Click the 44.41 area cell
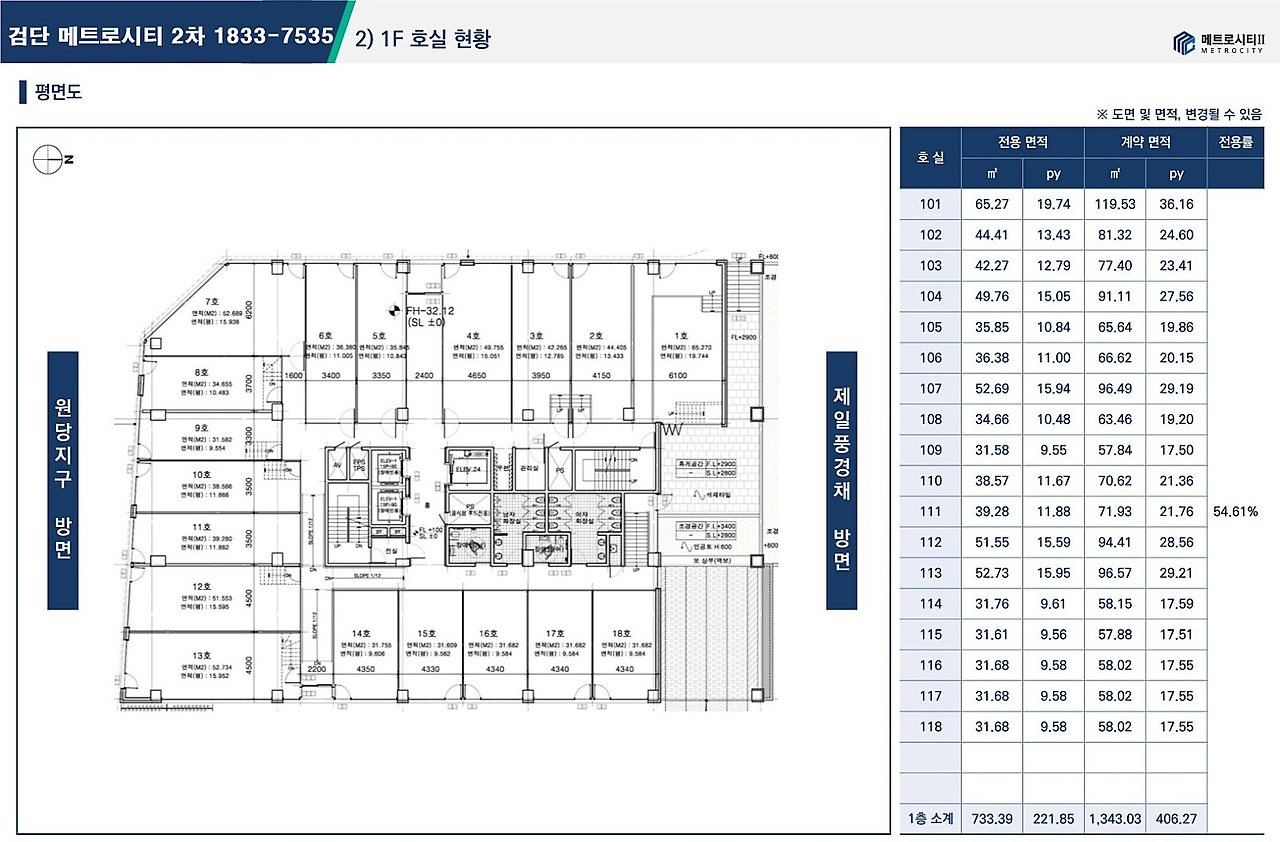 click(x=991, y=236)
